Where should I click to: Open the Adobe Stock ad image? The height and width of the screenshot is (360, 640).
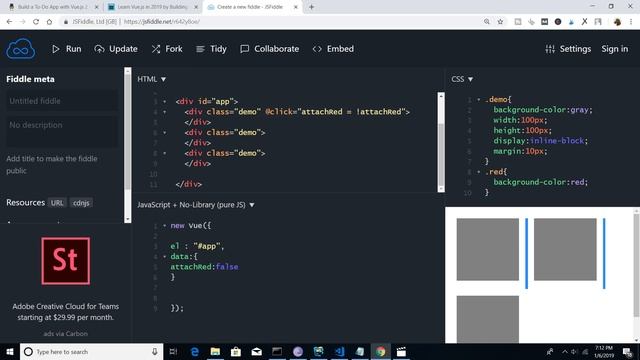[66, 261]
